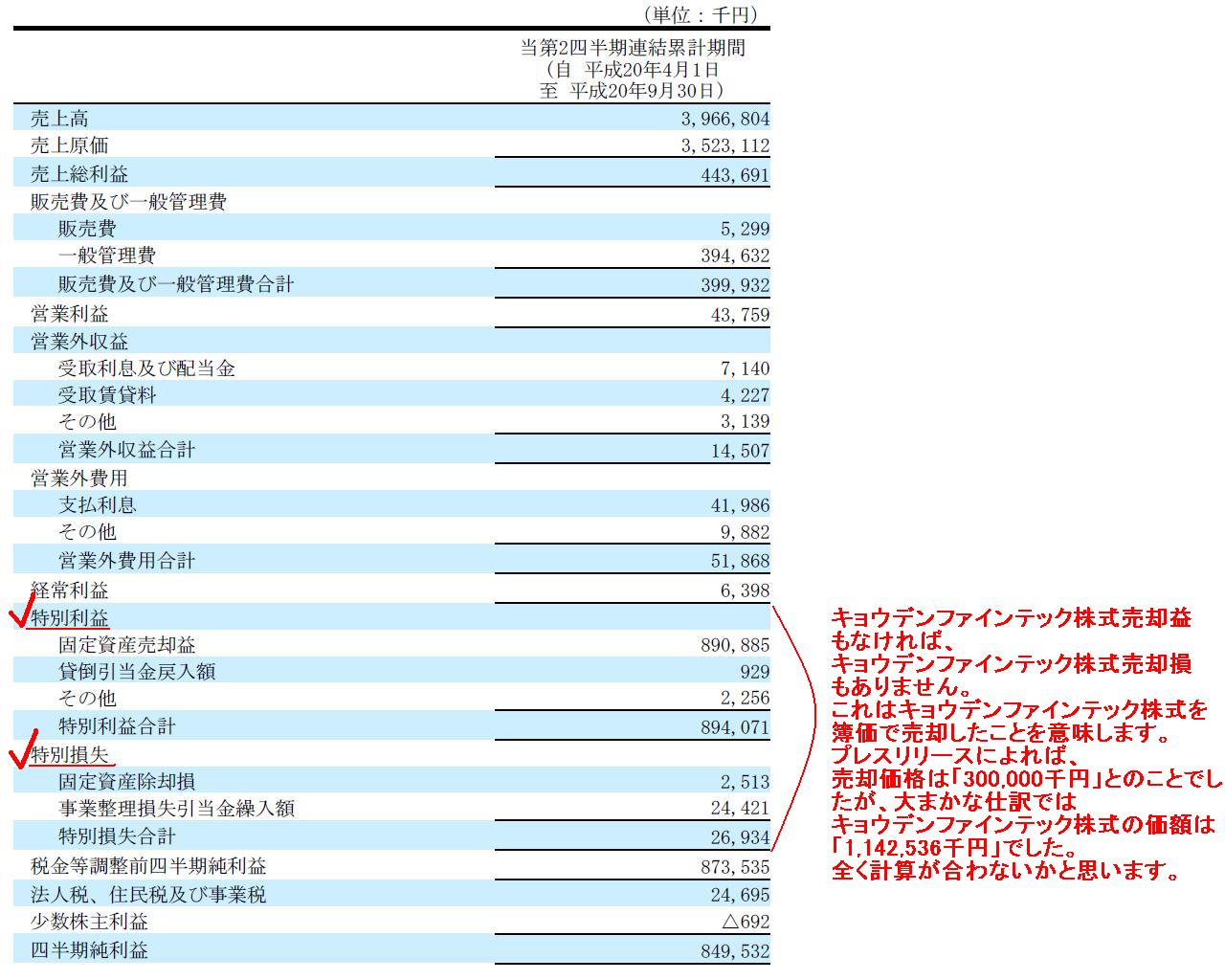Image resolution: width=1225 pixels, height=980 pixels.
Task: Click the 'その他' label beside 9,882
Action: pos(87,532)
